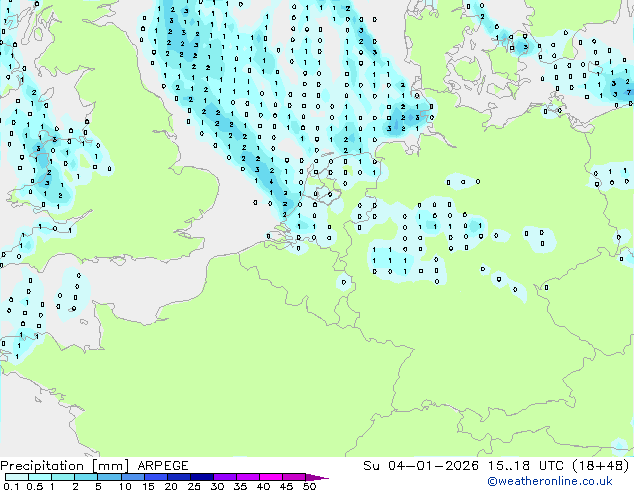The width and height of the screenshot is (634, 490).
Task: Pick the 20–25 mm dark blue legend swatch
Action: (179, 477)
